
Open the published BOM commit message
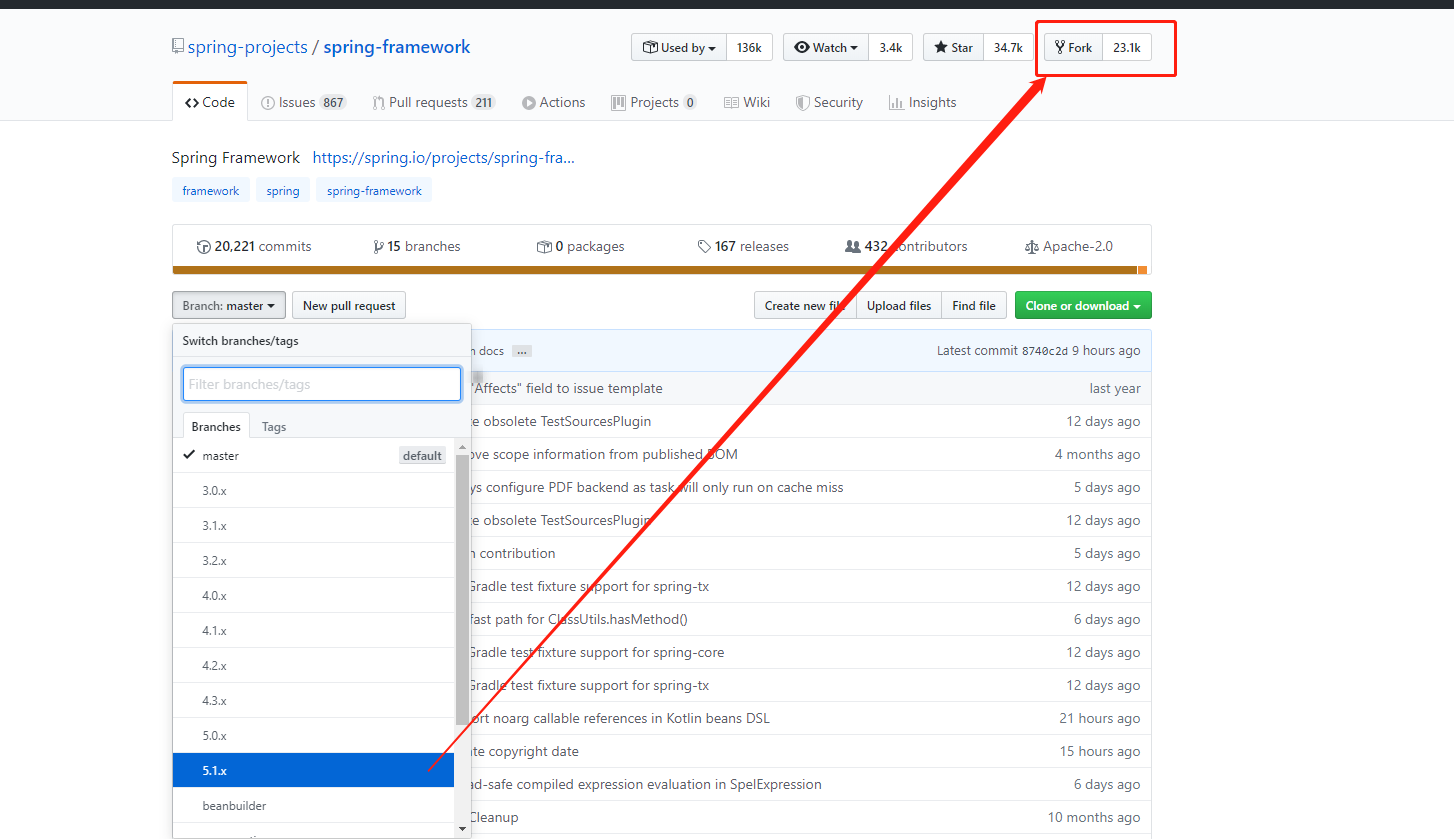tap(604, 454)
